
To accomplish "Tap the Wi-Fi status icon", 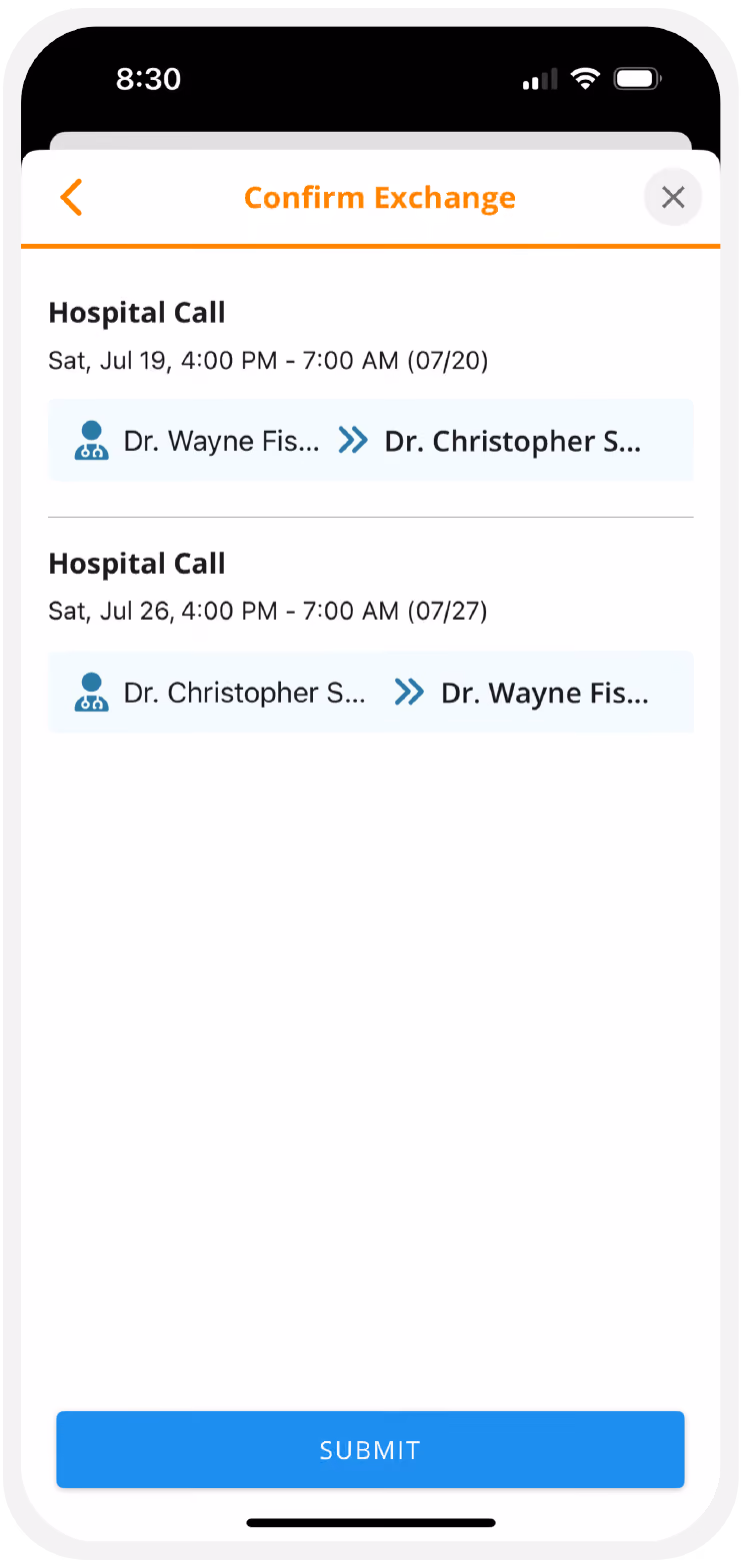I will 585,79.
